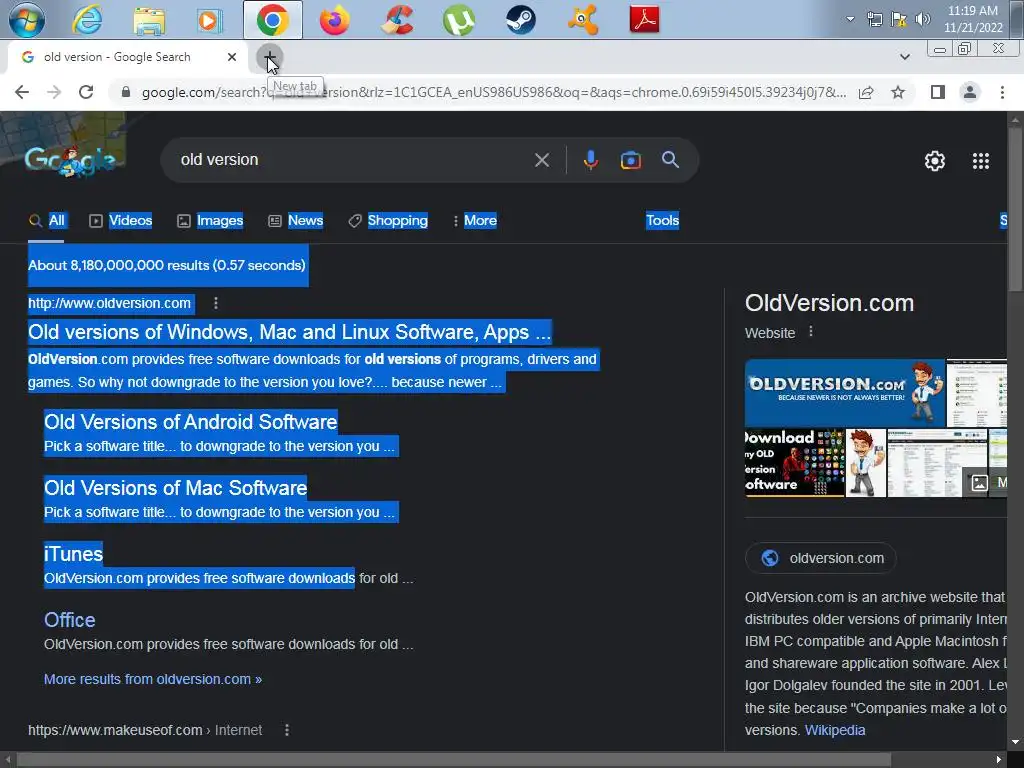Image resolution: width=1024 pixels, height=768 pixels.
Task: Open Windows Media Player taskbar icon
Action: (x=210, y=19)
